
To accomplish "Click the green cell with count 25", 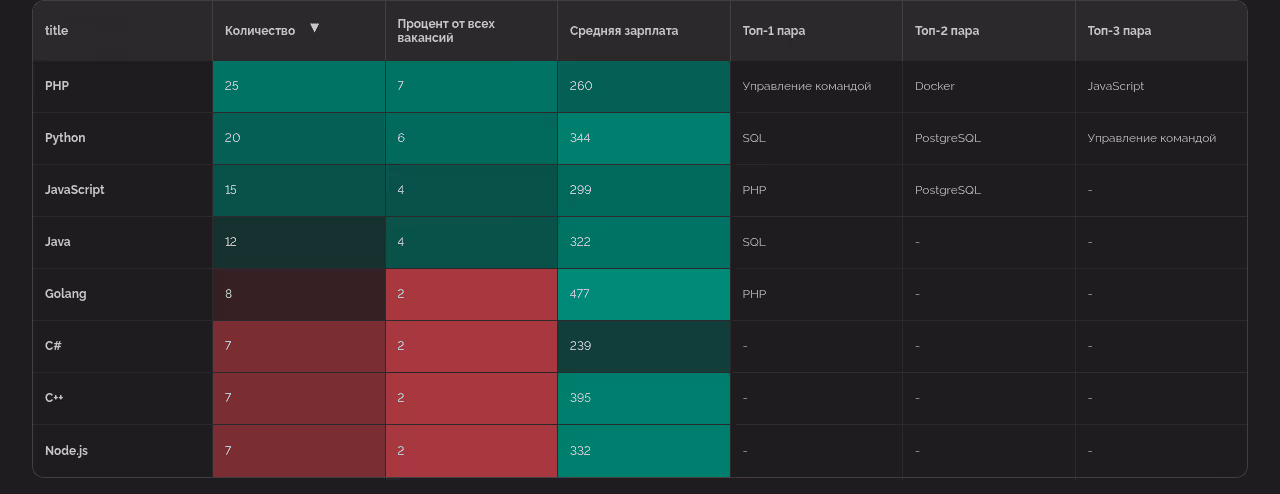I will click(x=298, y=86).
